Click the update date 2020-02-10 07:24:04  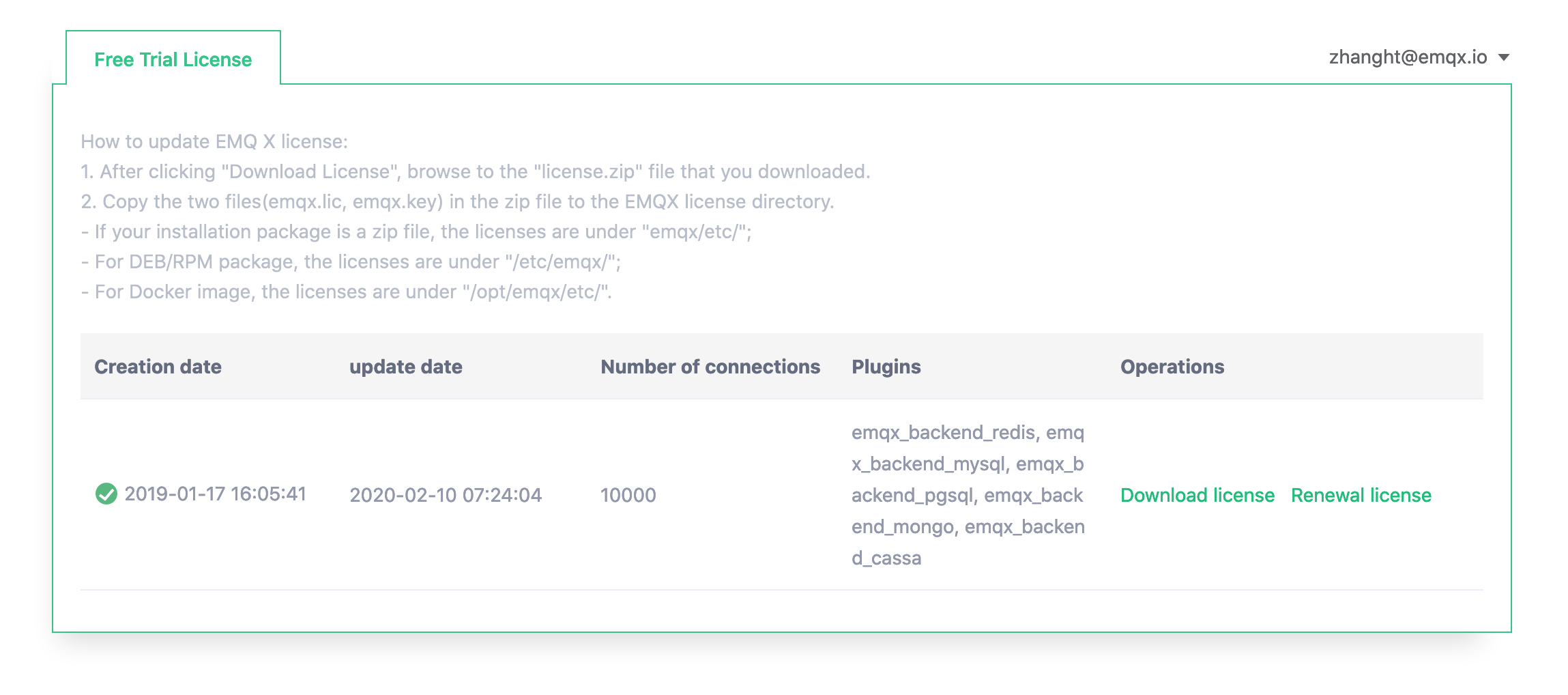[x=445, y=495]
